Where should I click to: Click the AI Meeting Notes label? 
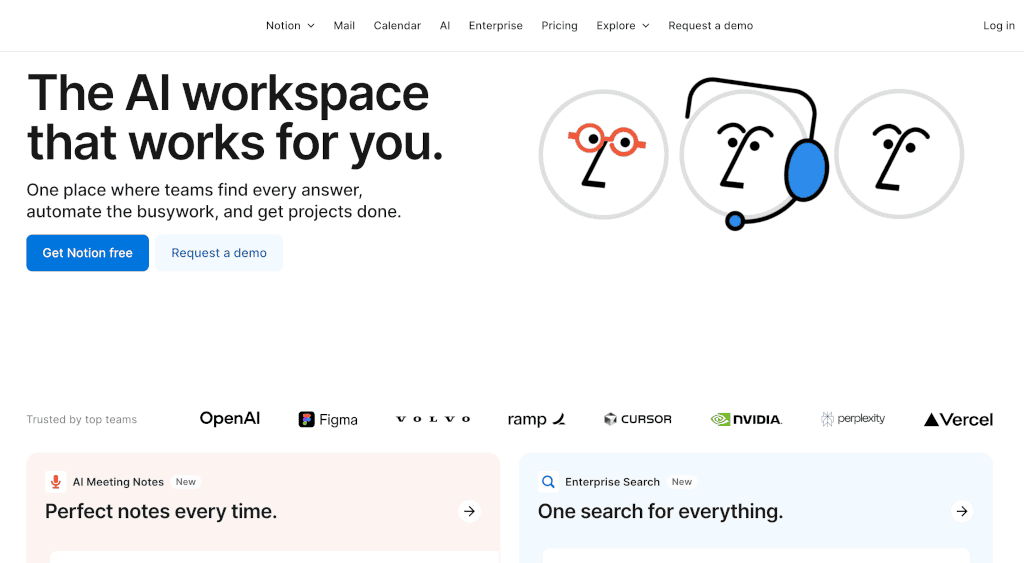point(118,482)
